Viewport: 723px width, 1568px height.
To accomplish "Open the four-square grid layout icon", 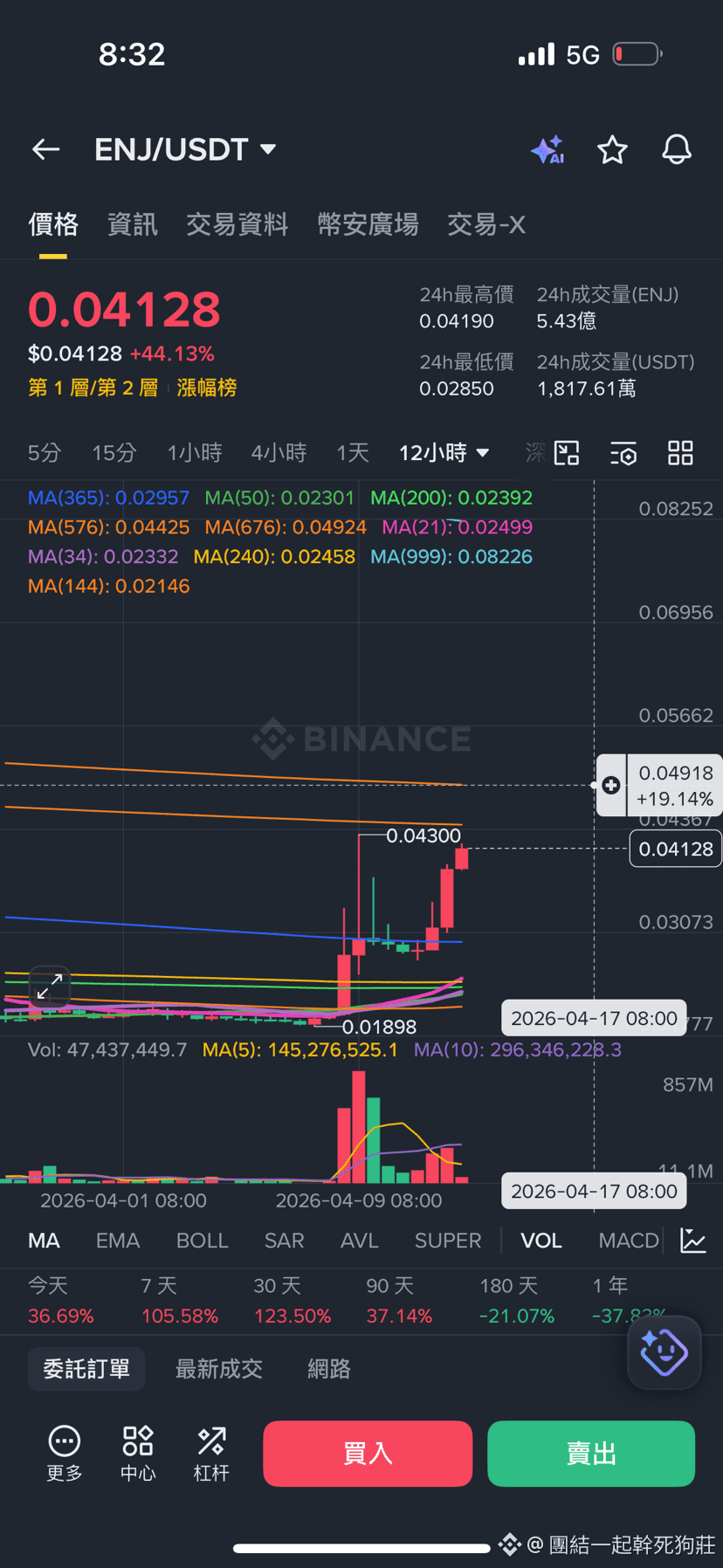I will tap(680, 452).
